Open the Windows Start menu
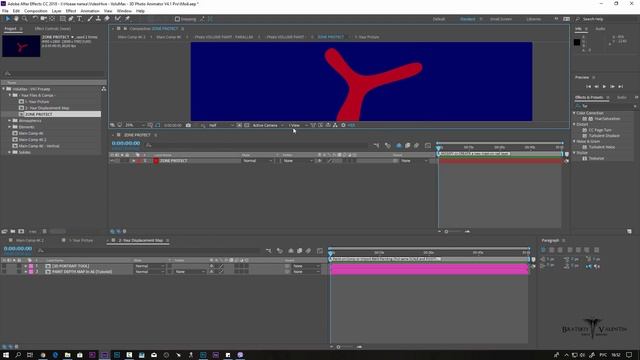Image resolution: width=640 pixels, height=360 pixels. tap(6, 355)
